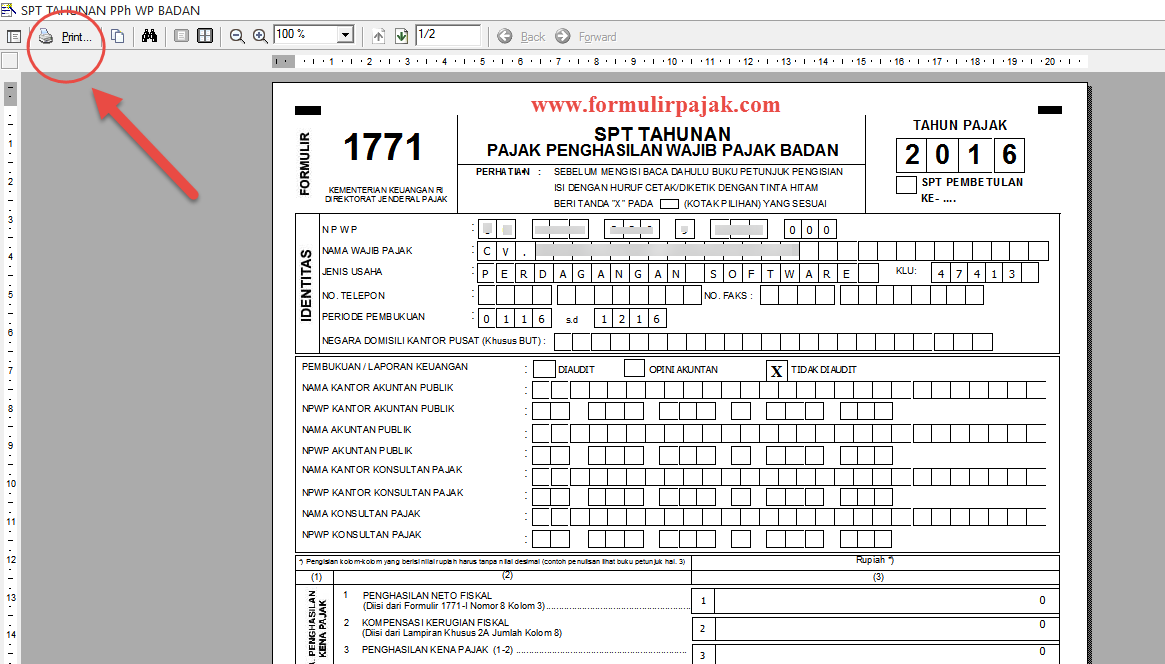
Task: Switch to multiple pages grid view
Action: 205,36
